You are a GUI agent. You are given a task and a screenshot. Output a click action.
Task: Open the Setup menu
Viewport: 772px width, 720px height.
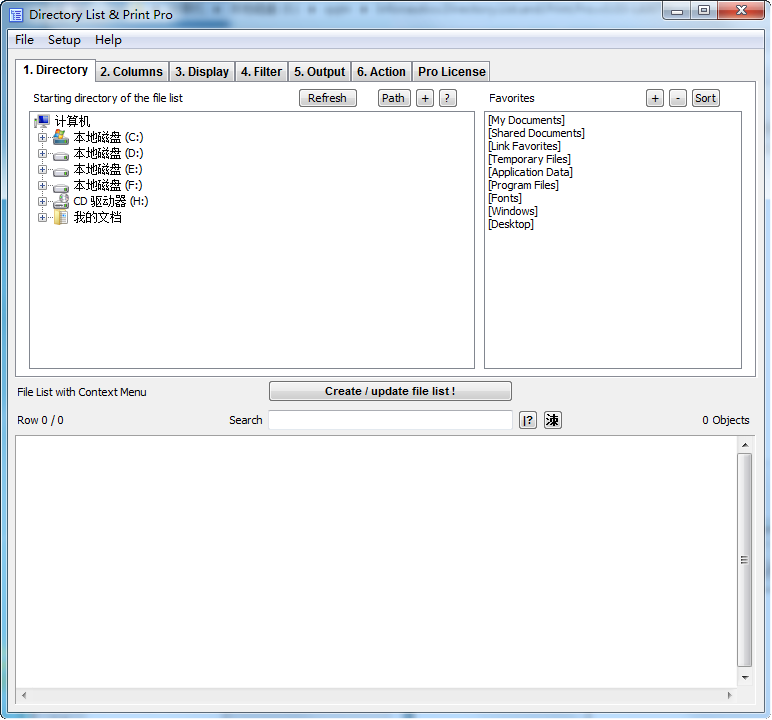pyautogui.click(x=64, y=40)
